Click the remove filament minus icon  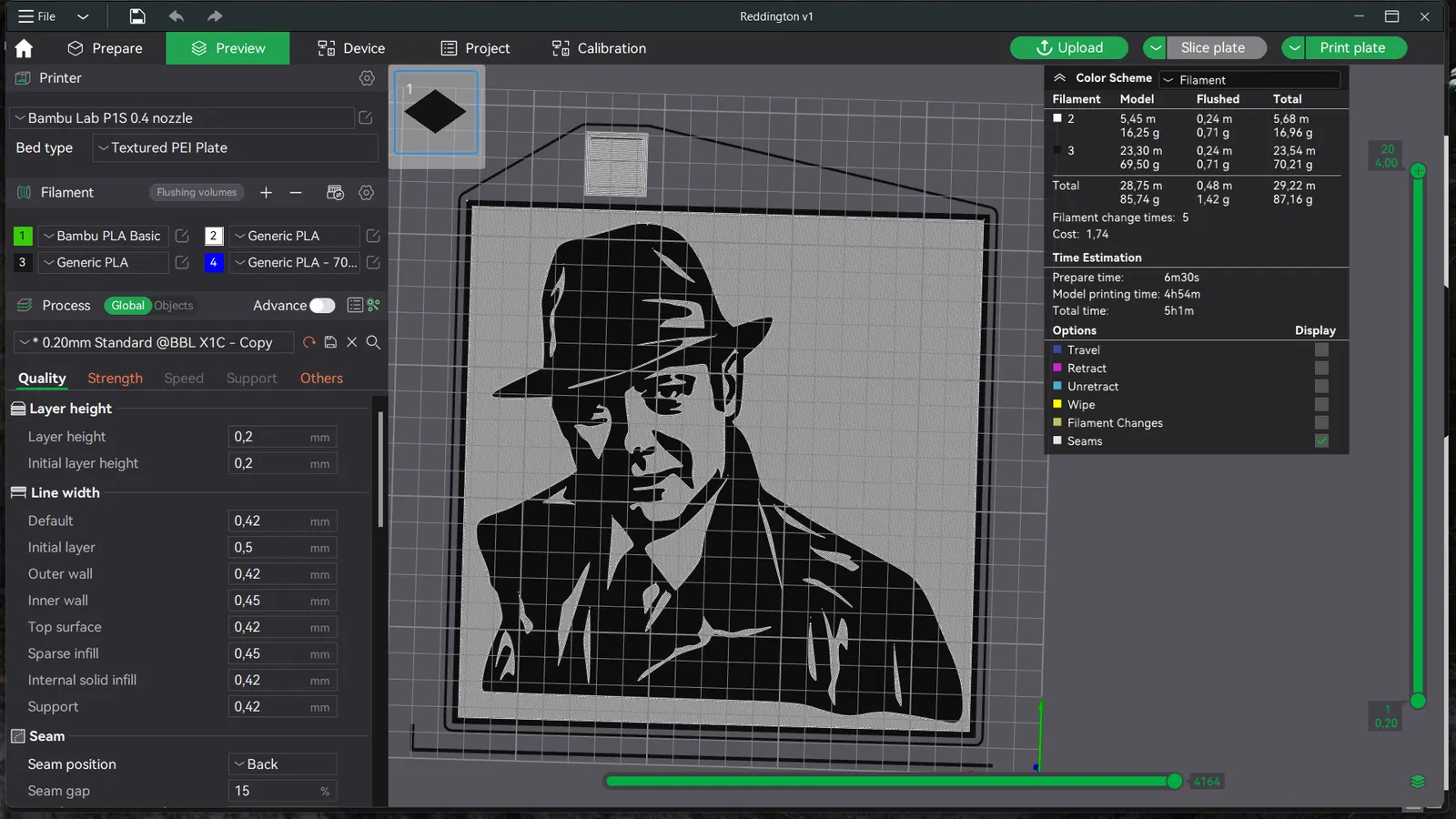pyautogui.click(x=296, y=192)
